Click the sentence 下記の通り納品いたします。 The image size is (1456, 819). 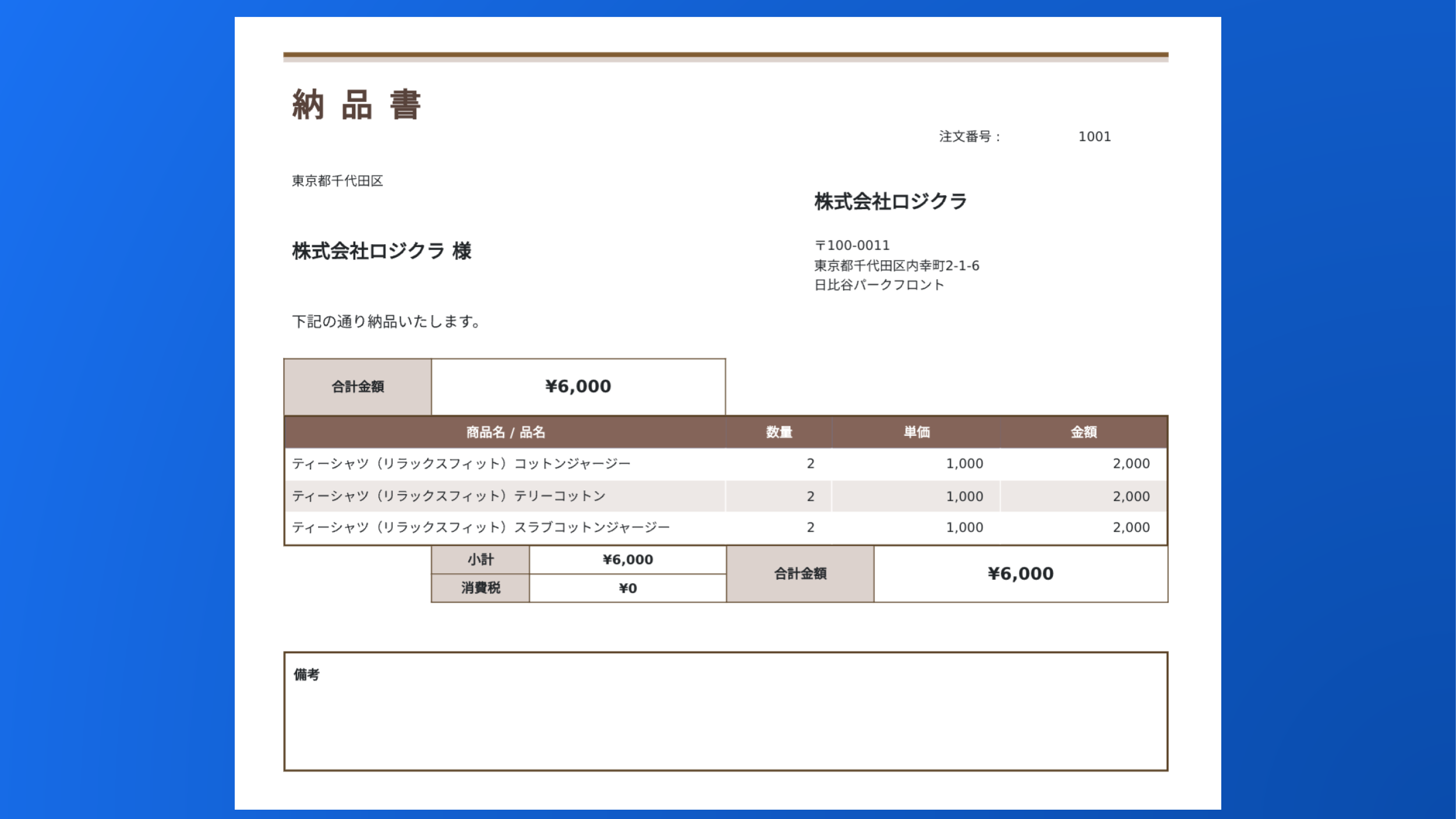[x=386, y=322]
